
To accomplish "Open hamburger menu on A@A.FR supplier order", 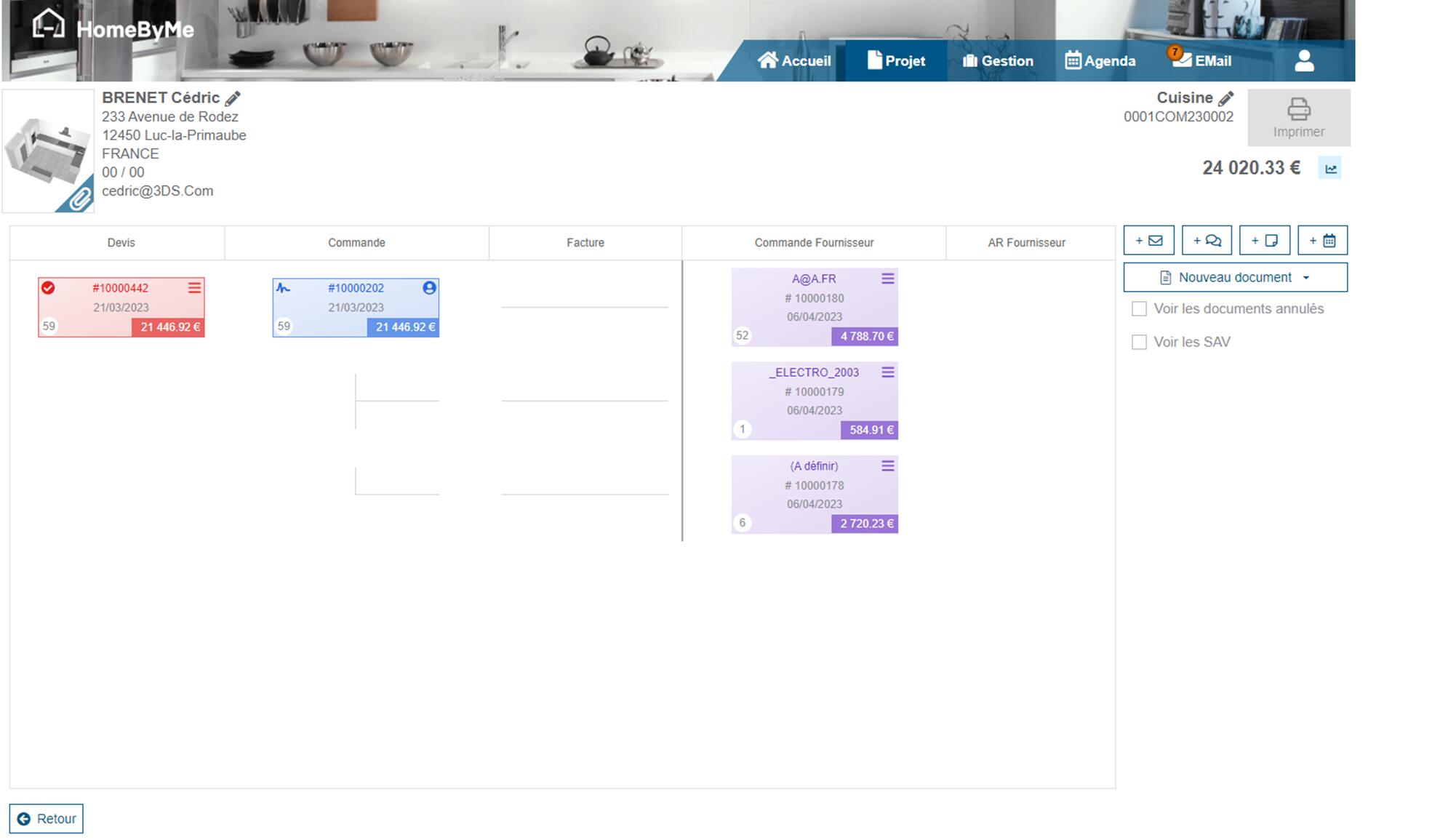I will [887, 279].
